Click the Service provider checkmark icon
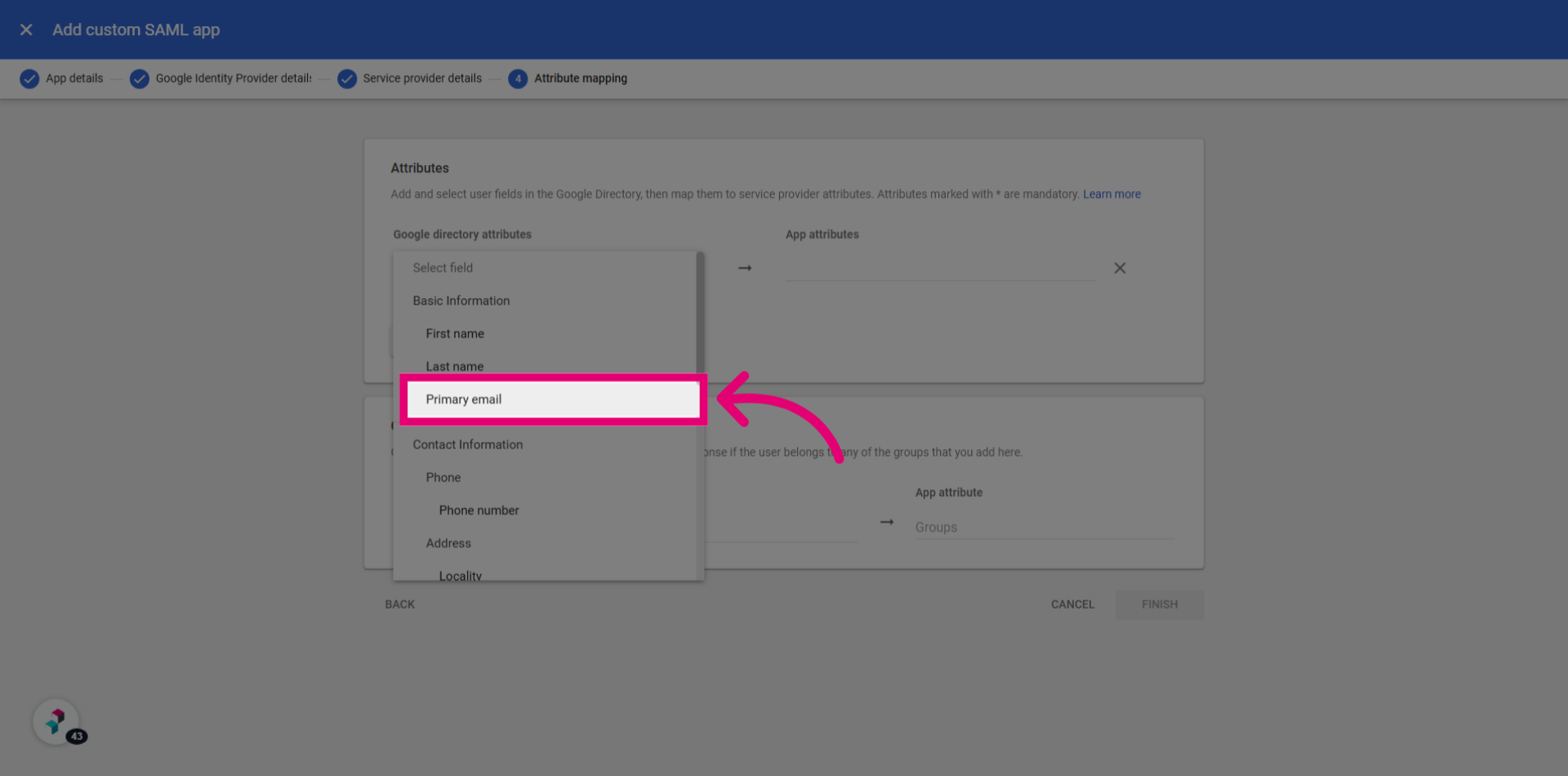Screen dimensions: 1568x776 pyautogui.click(x=347, y=78)
